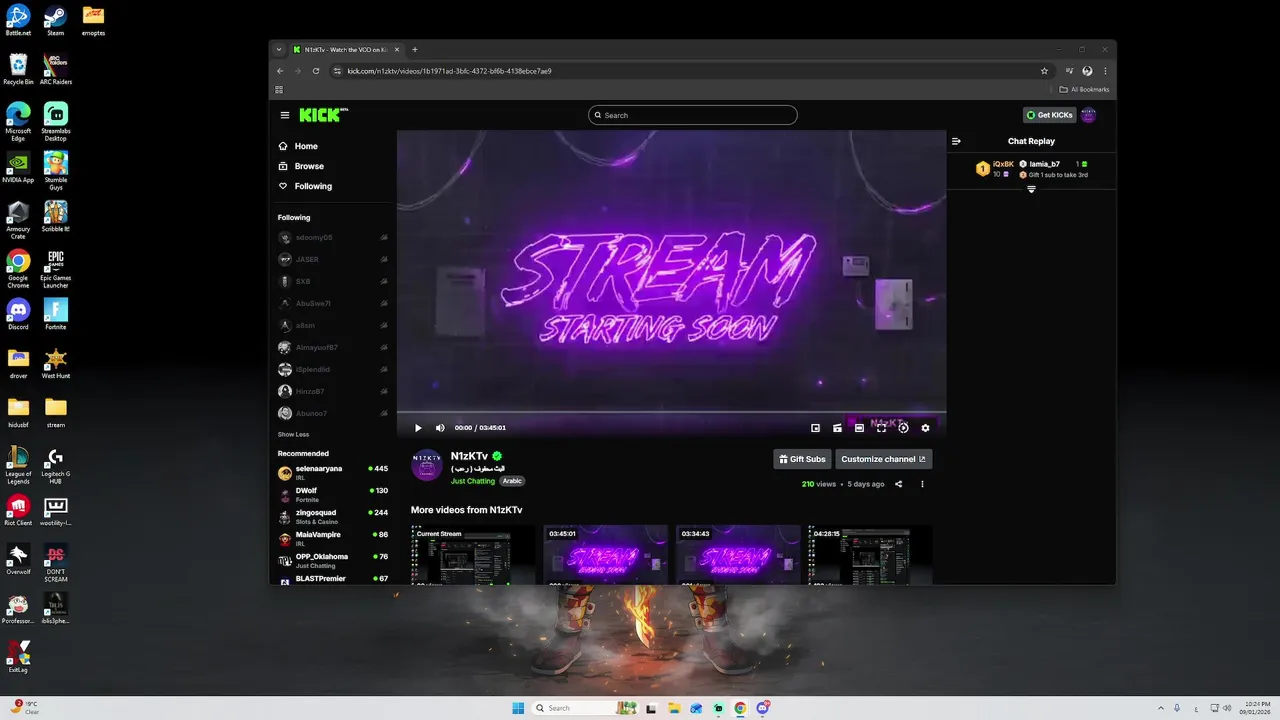Screen dimensions: 1280x720
Task: Collapse the Chat Replay panel
Action: click(956, 141)
